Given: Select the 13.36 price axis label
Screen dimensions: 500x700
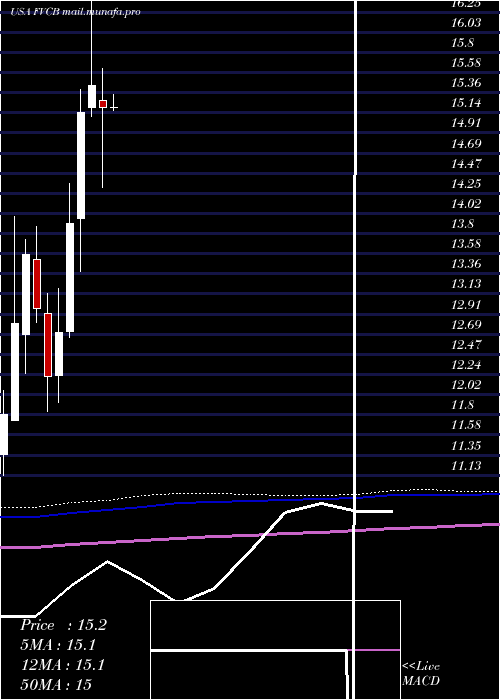Looking at the screenshot, I should (x=466, y=264).
